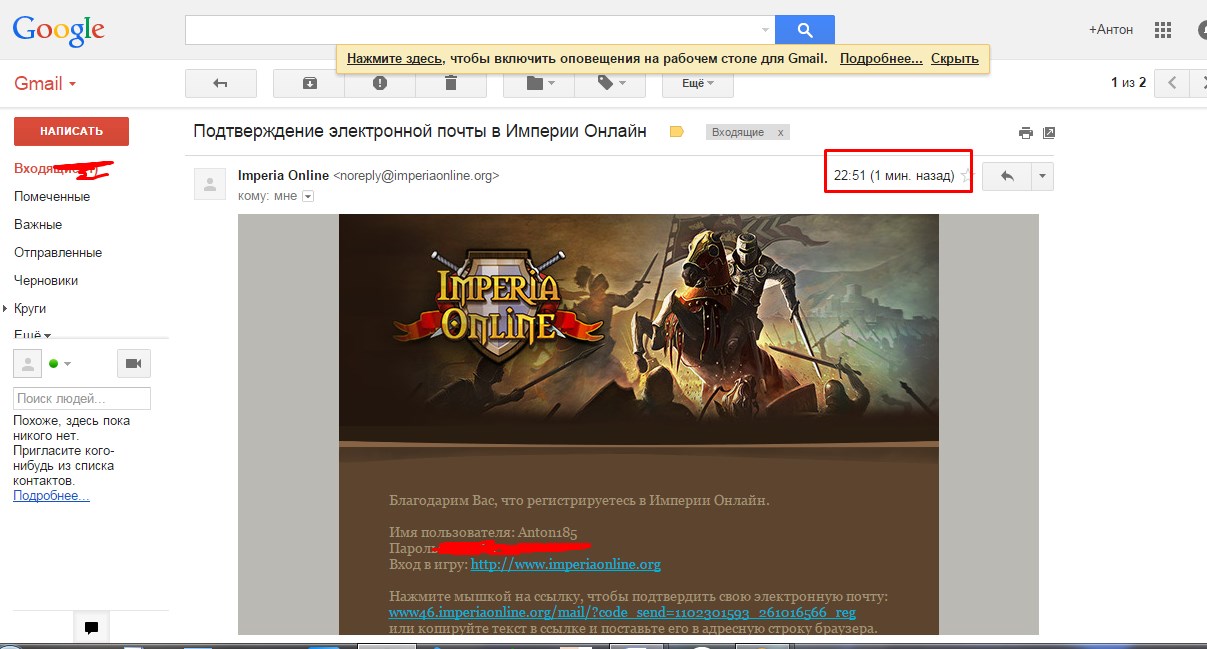Start a video call with the camera icon
This screenshot has height=649, width=1207.
click(133, 363)
